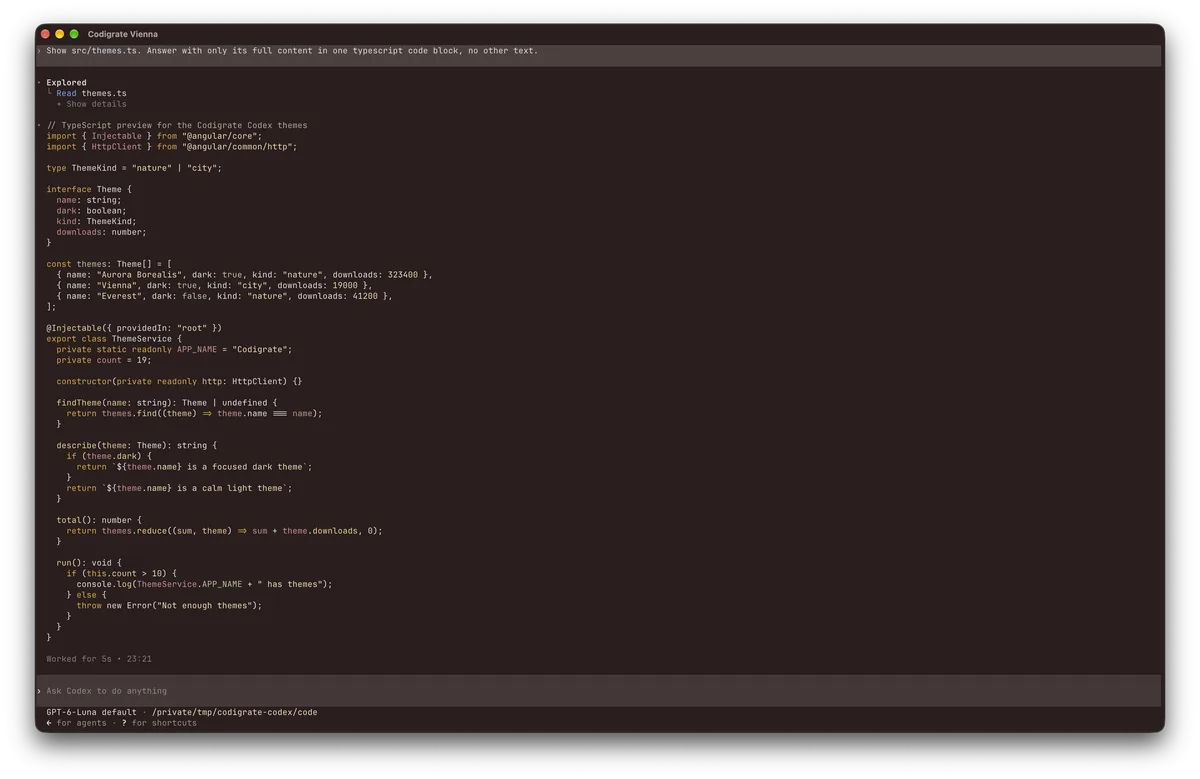Click the 'describe(theme: Theme): string {' line
The image size is (1200, 779).
tap(137, 446)
